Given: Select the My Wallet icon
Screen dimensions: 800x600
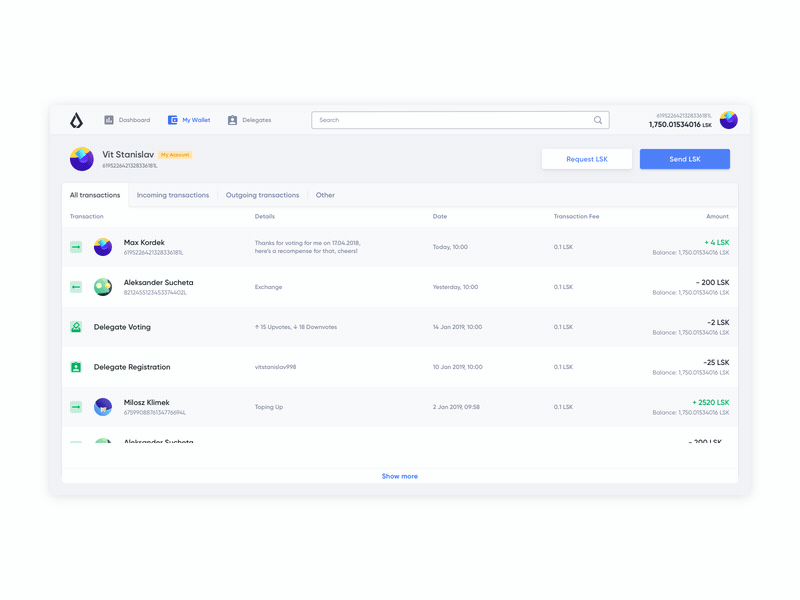Looking at the screenshot, I should pyautogui.click(x=172, y=120).
